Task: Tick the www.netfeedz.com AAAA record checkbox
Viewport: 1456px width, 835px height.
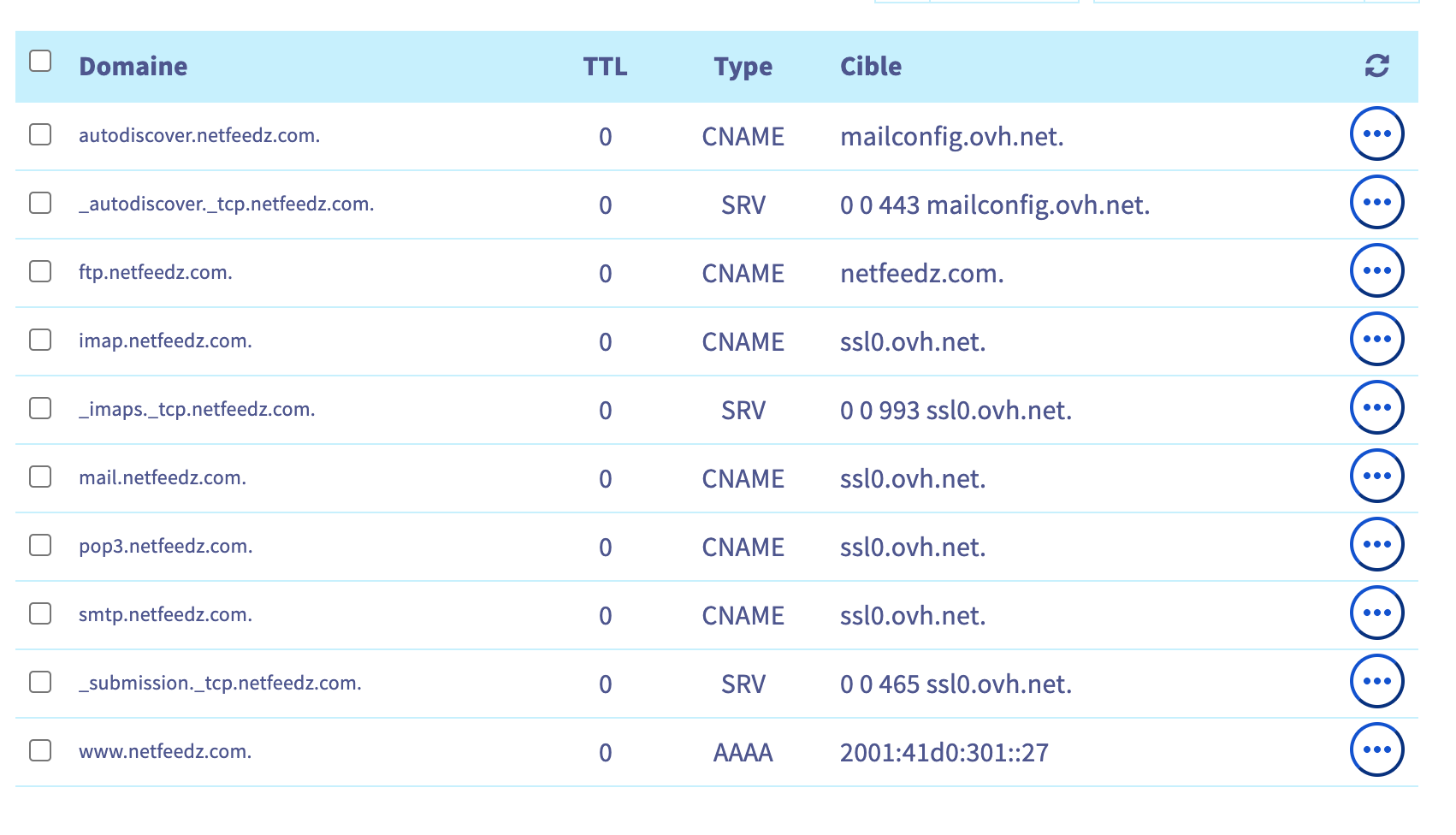Action: 40,750
